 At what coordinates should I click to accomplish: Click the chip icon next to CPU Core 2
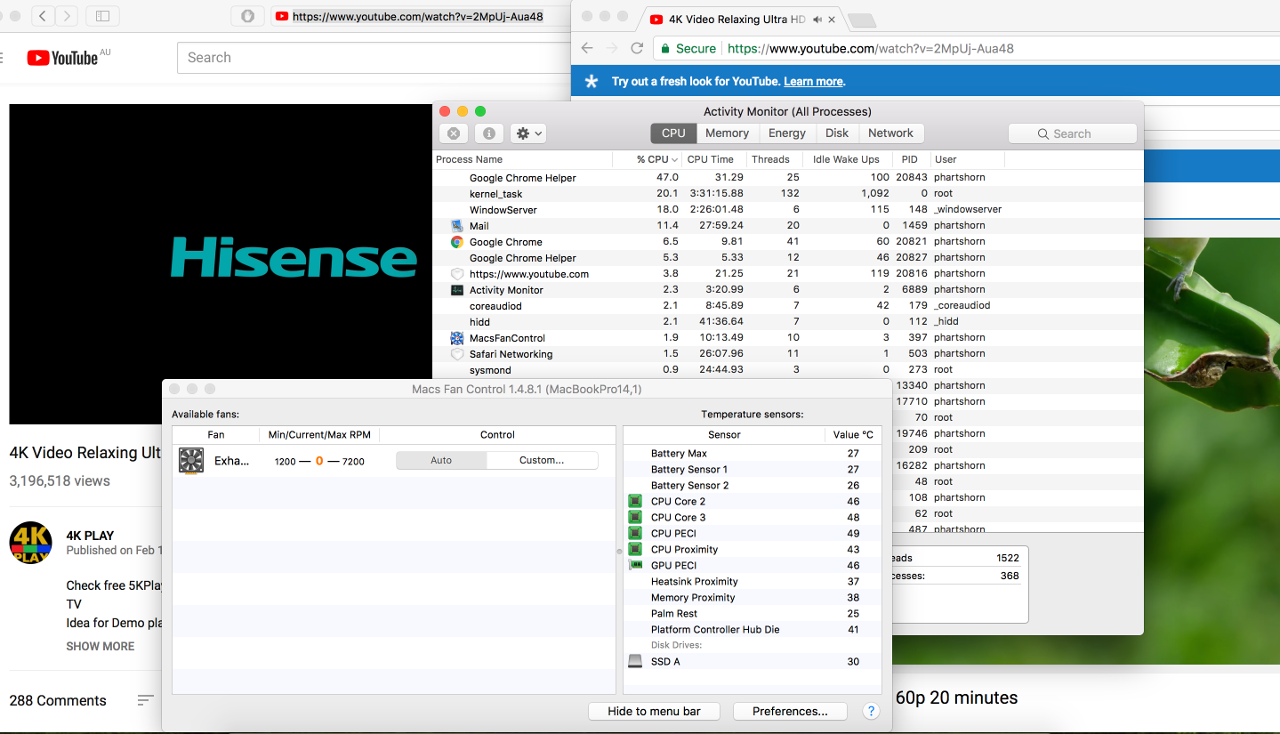(634, 501)
